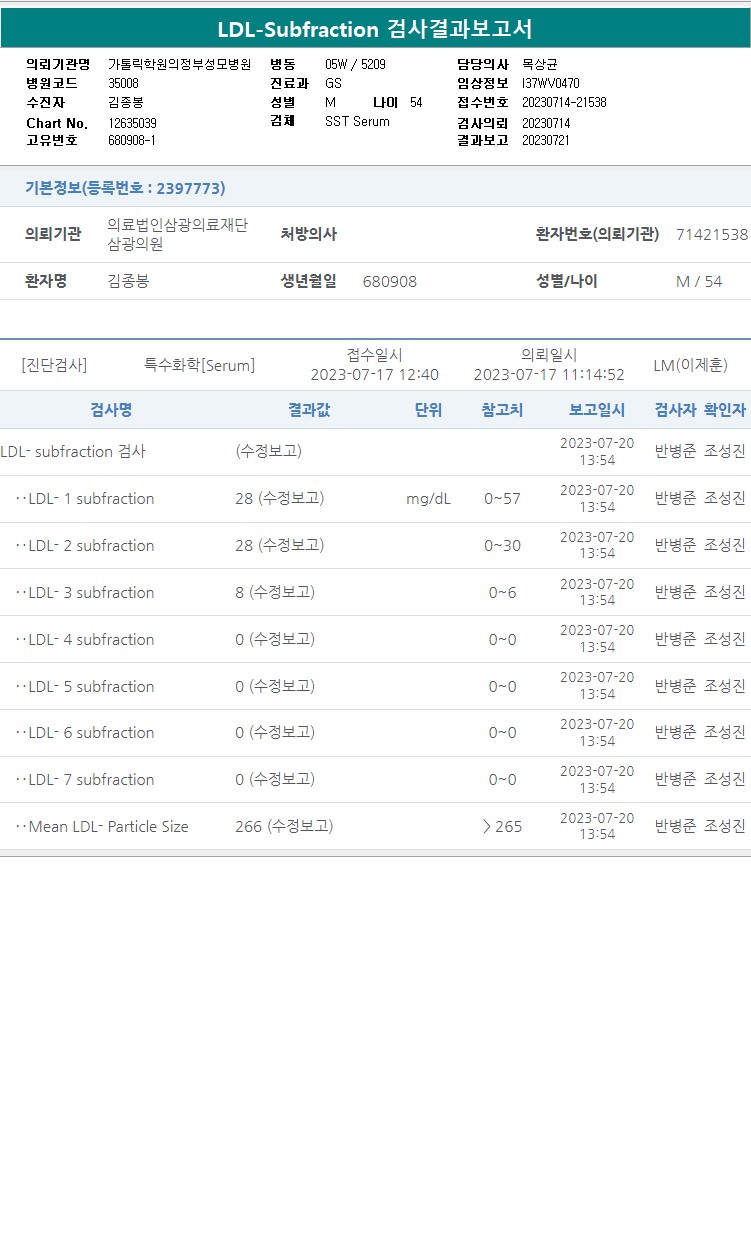
Task: Click LDL- 7 subfraction row name
Action: coord(85,779)
